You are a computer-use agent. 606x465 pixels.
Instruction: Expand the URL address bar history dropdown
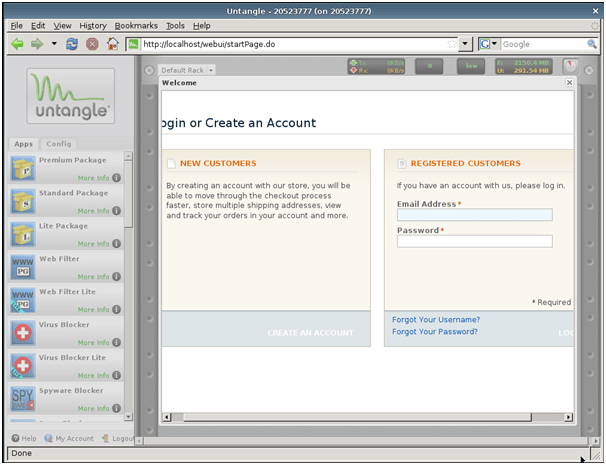point(465,44)
